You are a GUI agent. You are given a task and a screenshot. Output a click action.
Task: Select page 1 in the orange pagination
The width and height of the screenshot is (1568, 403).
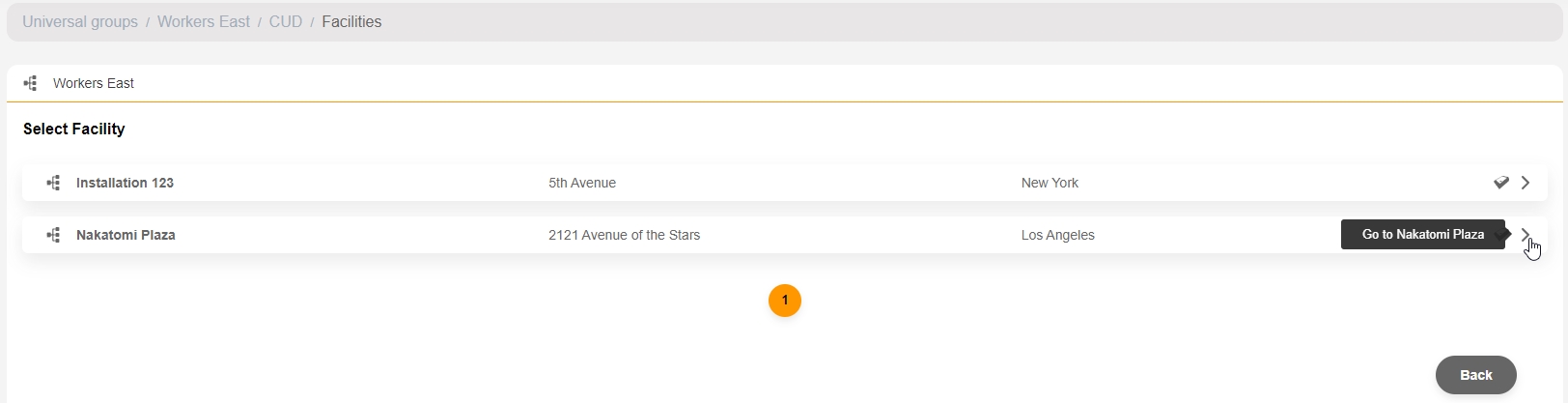[785, 301]
